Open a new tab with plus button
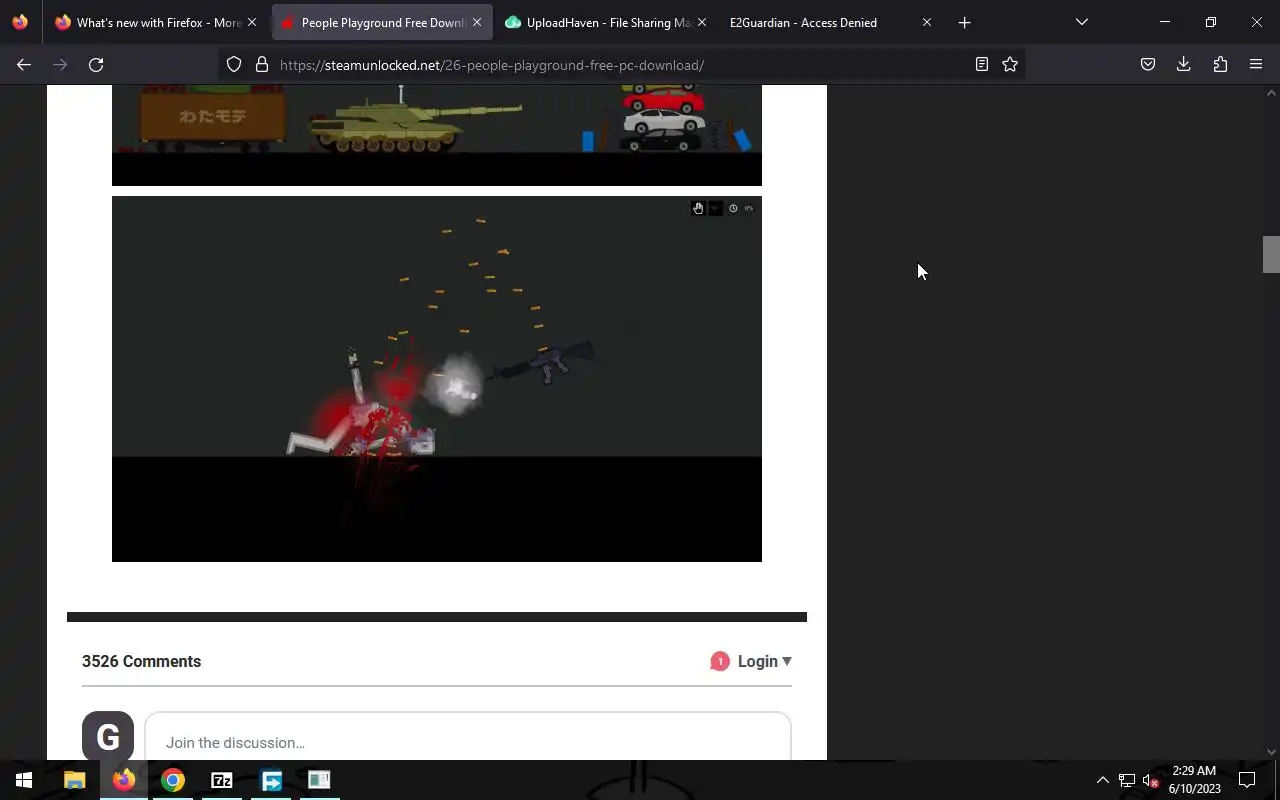 pos(965,22)
